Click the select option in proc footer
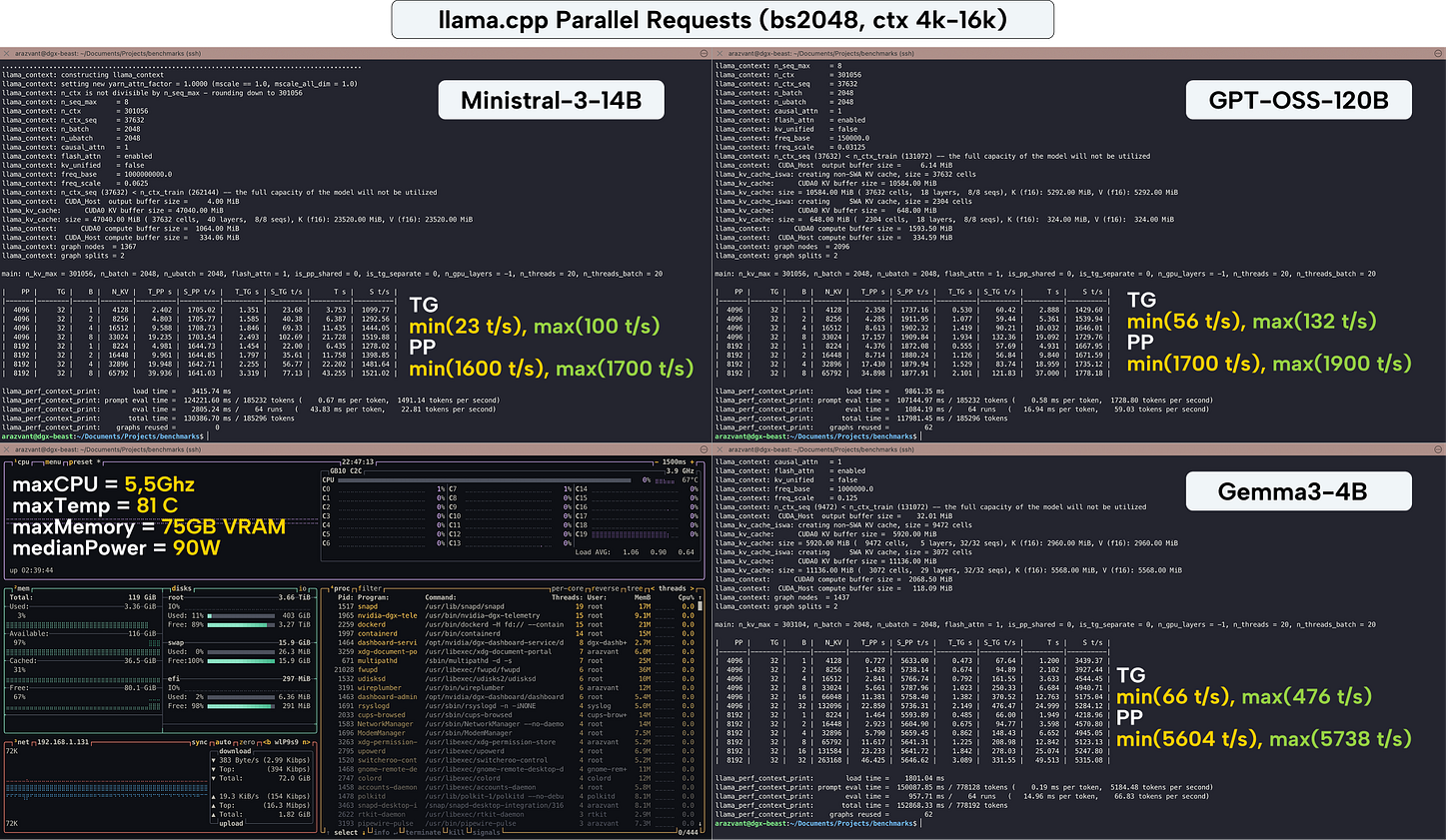This screenshot has height=840, width=1455. click(346, 832)
